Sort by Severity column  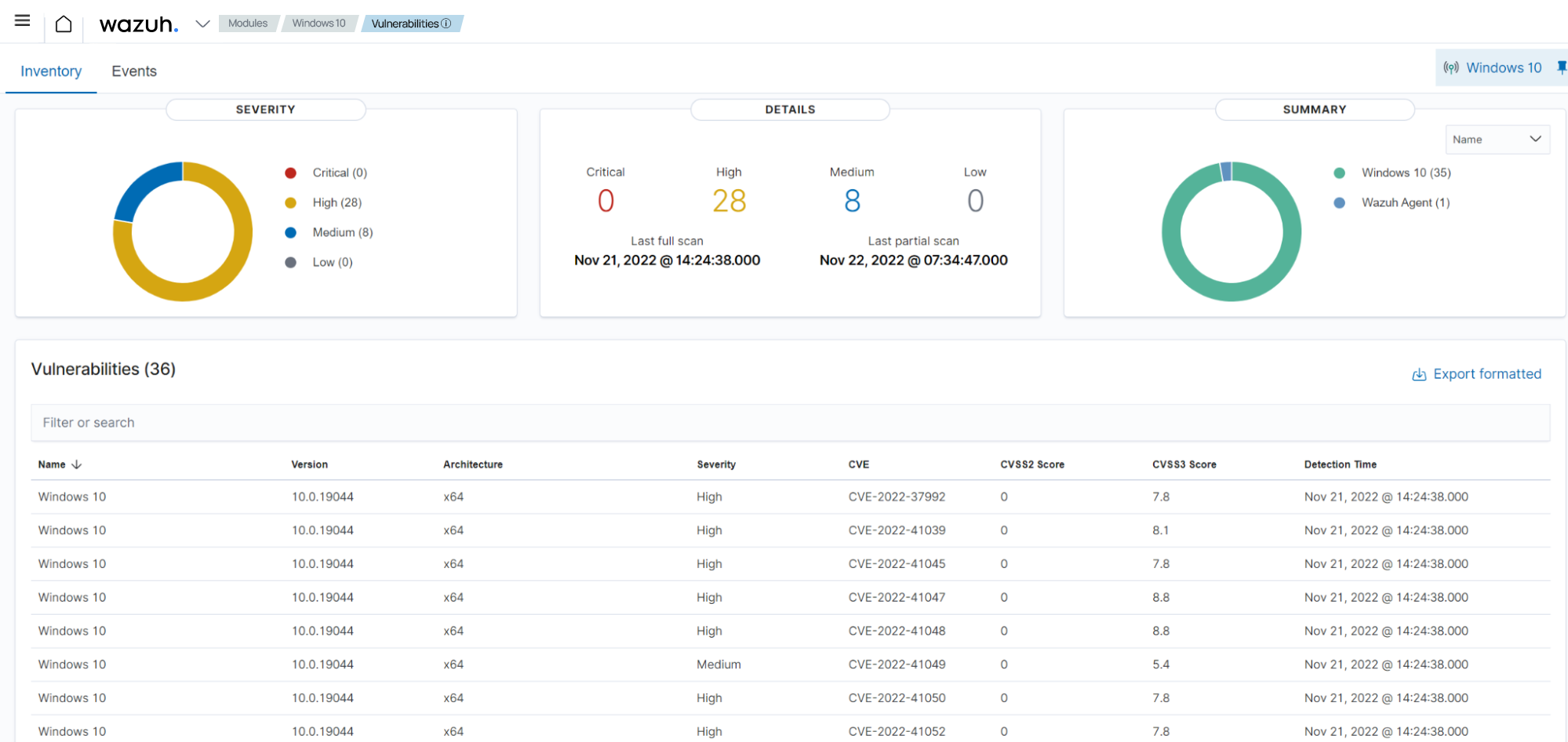[716, 464]
